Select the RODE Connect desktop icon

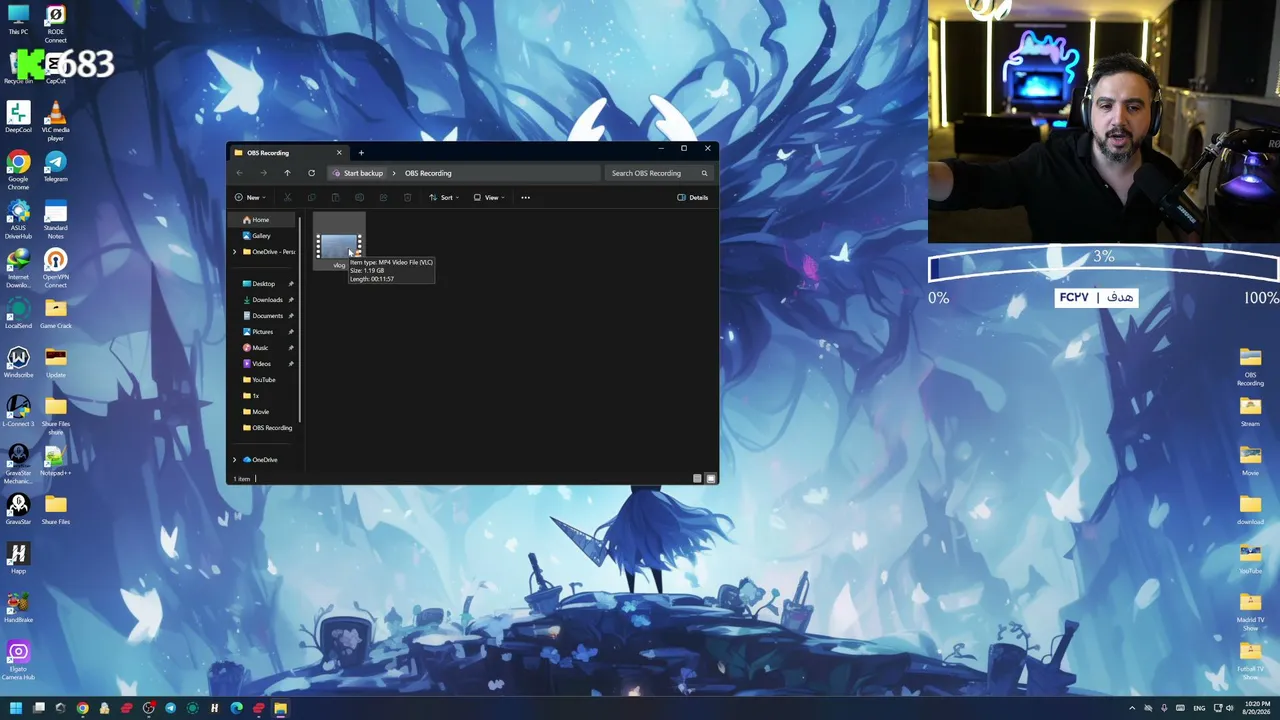coord(55,25)
